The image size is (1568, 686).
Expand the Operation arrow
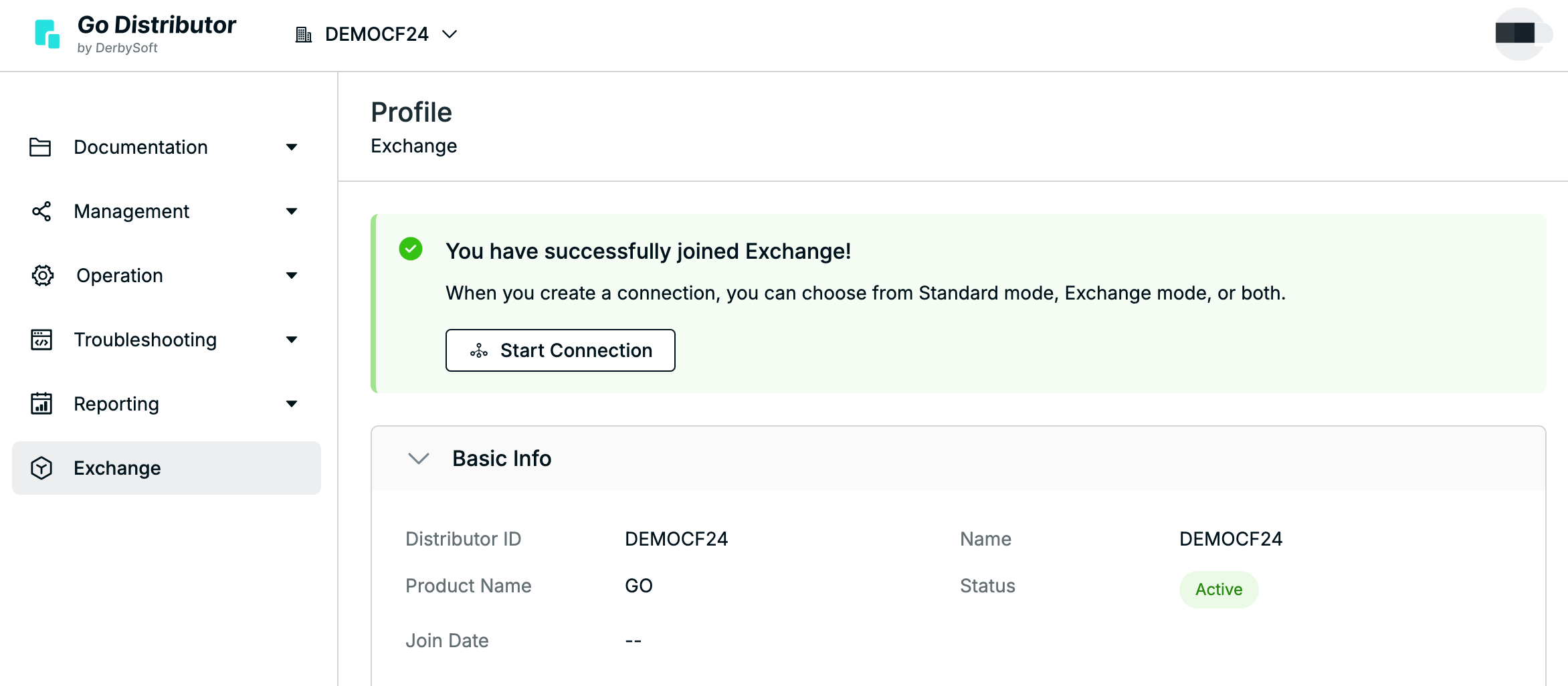292,275
